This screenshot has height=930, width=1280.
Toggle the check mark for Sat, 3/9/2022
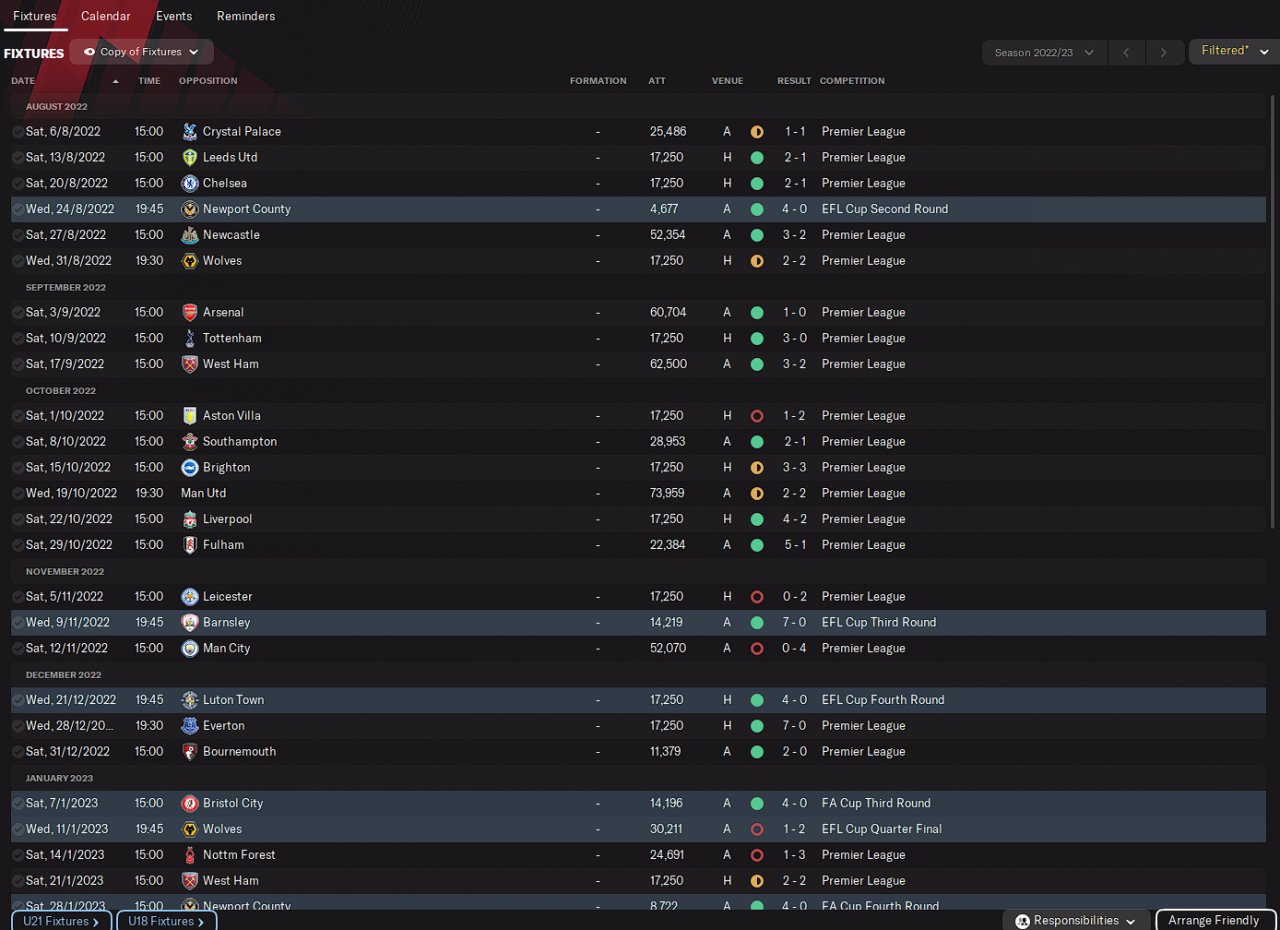[x=18, y=313]
